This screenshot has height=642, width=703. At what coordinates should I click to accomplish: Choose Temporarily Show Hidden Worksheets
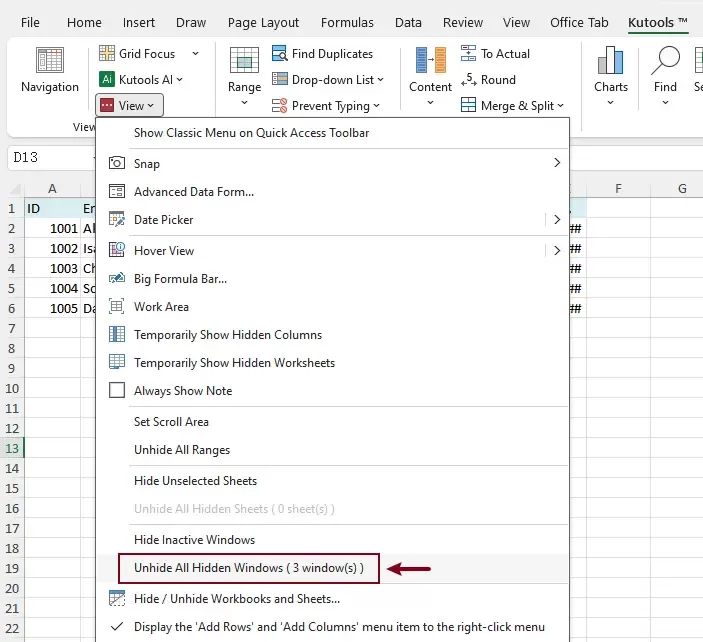pyautogui.click(x=332, y=363)
